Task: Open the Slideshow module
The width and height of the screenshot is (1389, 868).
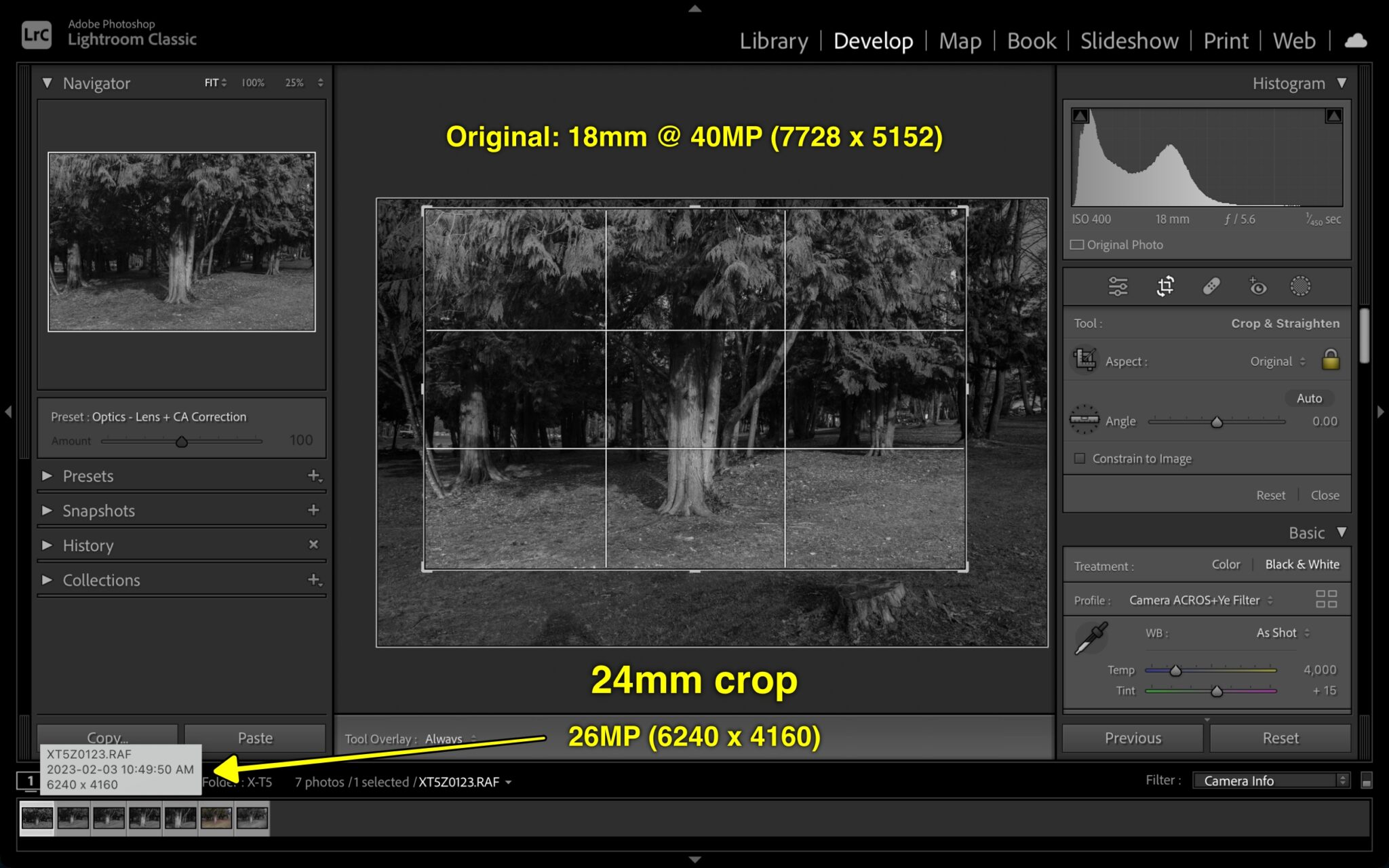Action: (x=1129, y=41)
